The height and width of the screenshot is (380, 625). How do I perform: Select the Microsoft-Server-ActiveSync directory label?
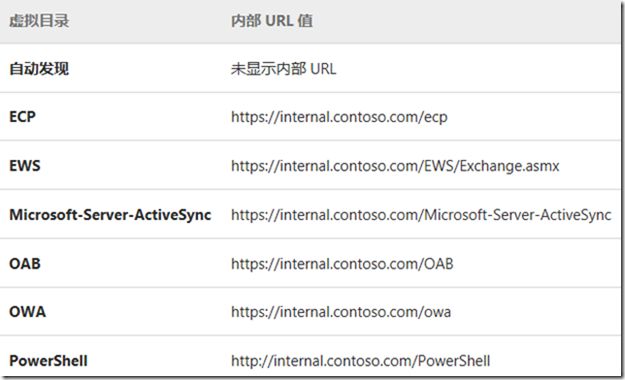[110, 215]
